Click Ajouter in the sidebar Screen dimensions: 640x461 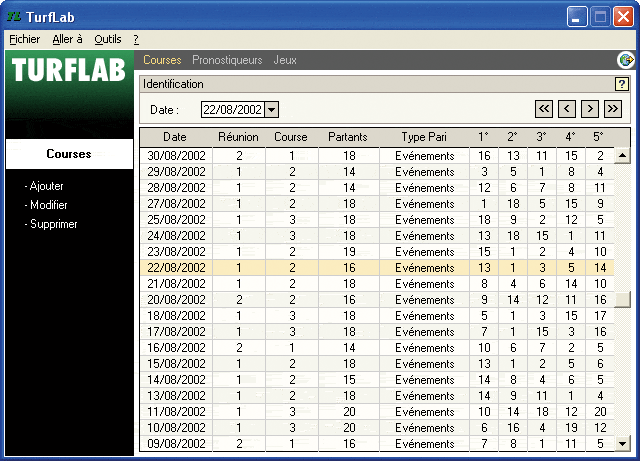[x=48, y=186]
